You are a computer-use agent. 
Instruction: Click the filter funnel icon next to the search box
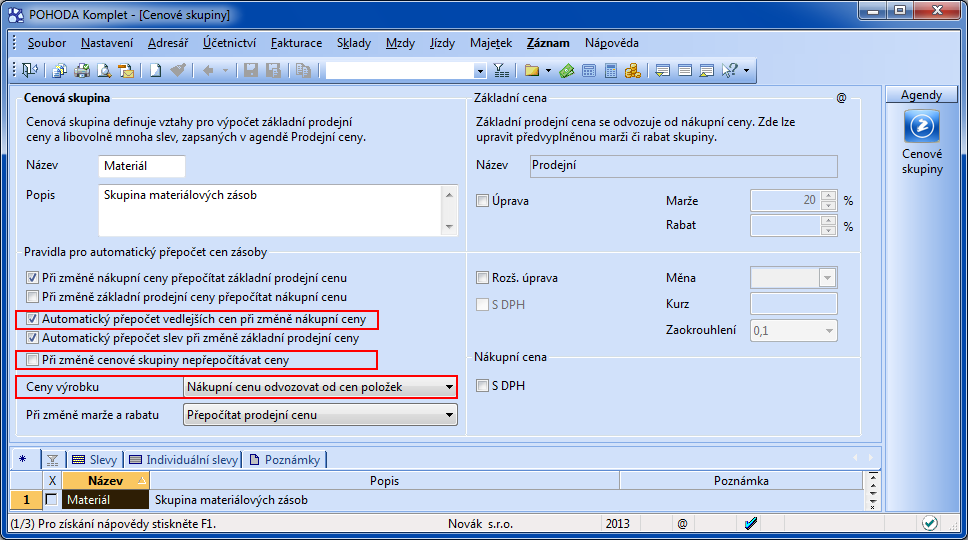point(501,71)
